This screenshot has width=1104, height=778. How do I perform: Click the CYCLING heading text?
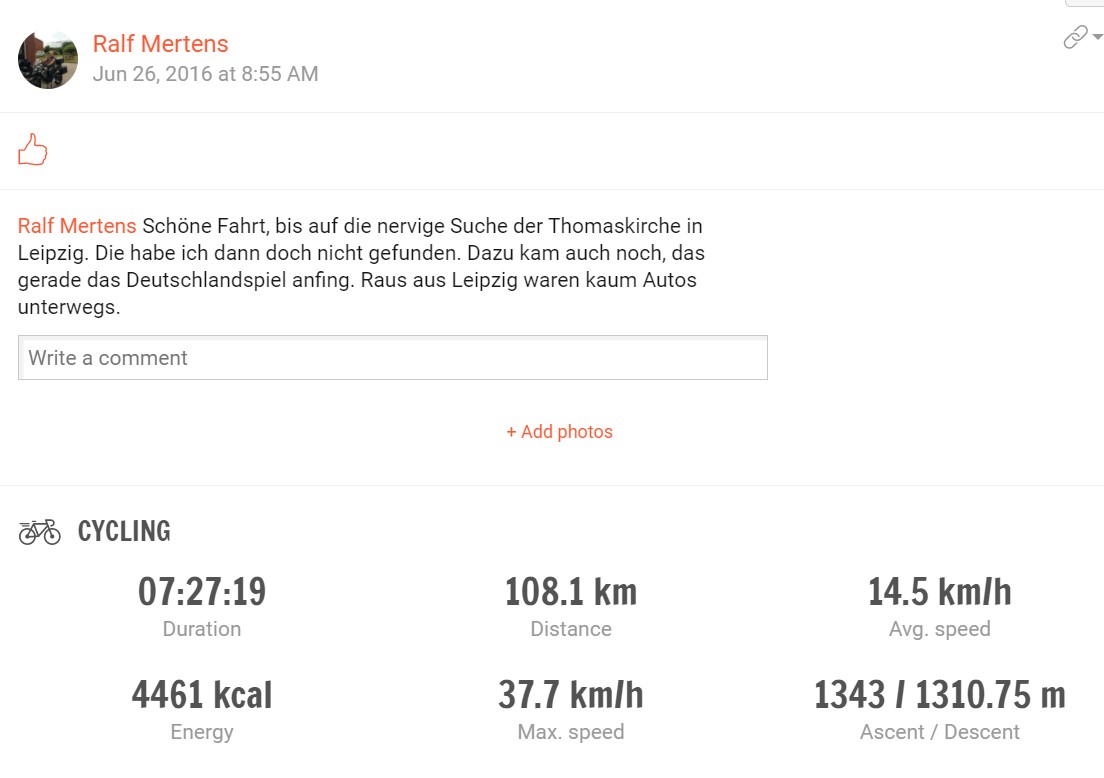tap(124, 531)
